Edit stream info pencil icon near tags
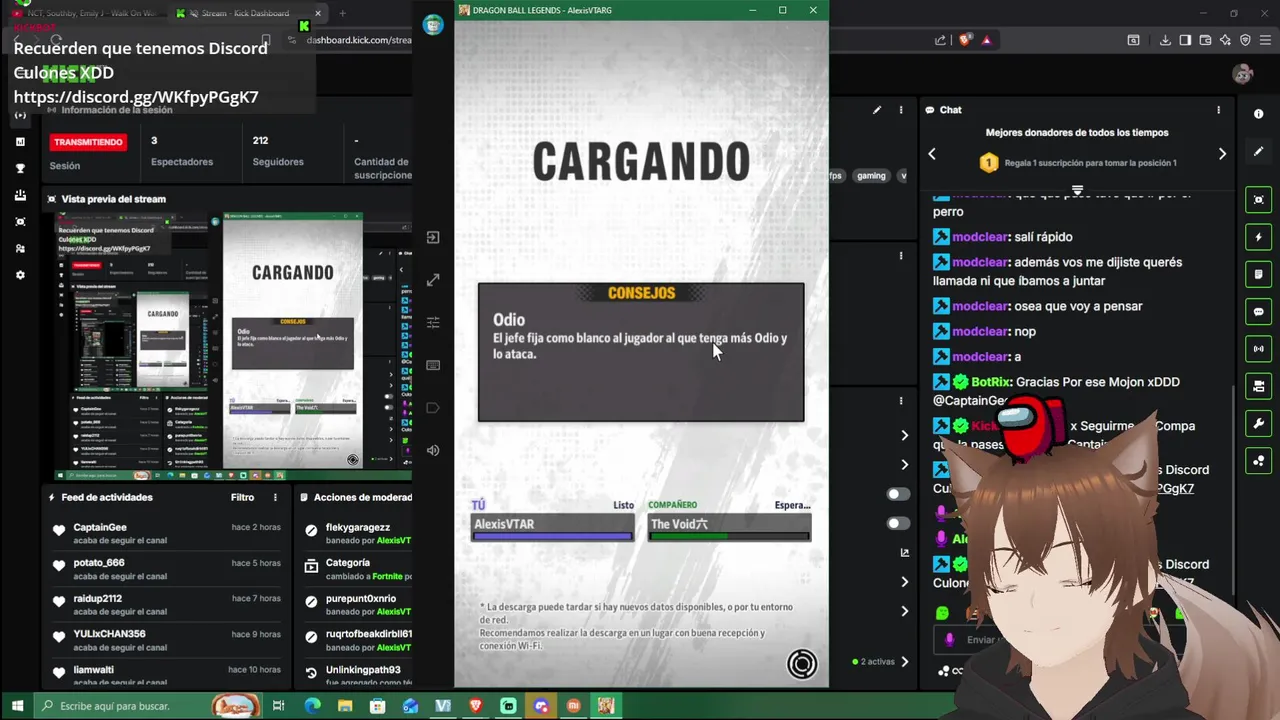The width and height of the screenshot is (1280, 720). click(x=877, y=110)
